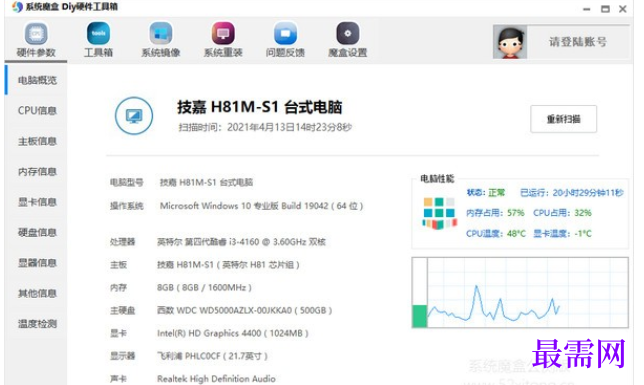644x385 pixels.
Task: Click the CPU usage line chart
Action: tap(528, 293)
